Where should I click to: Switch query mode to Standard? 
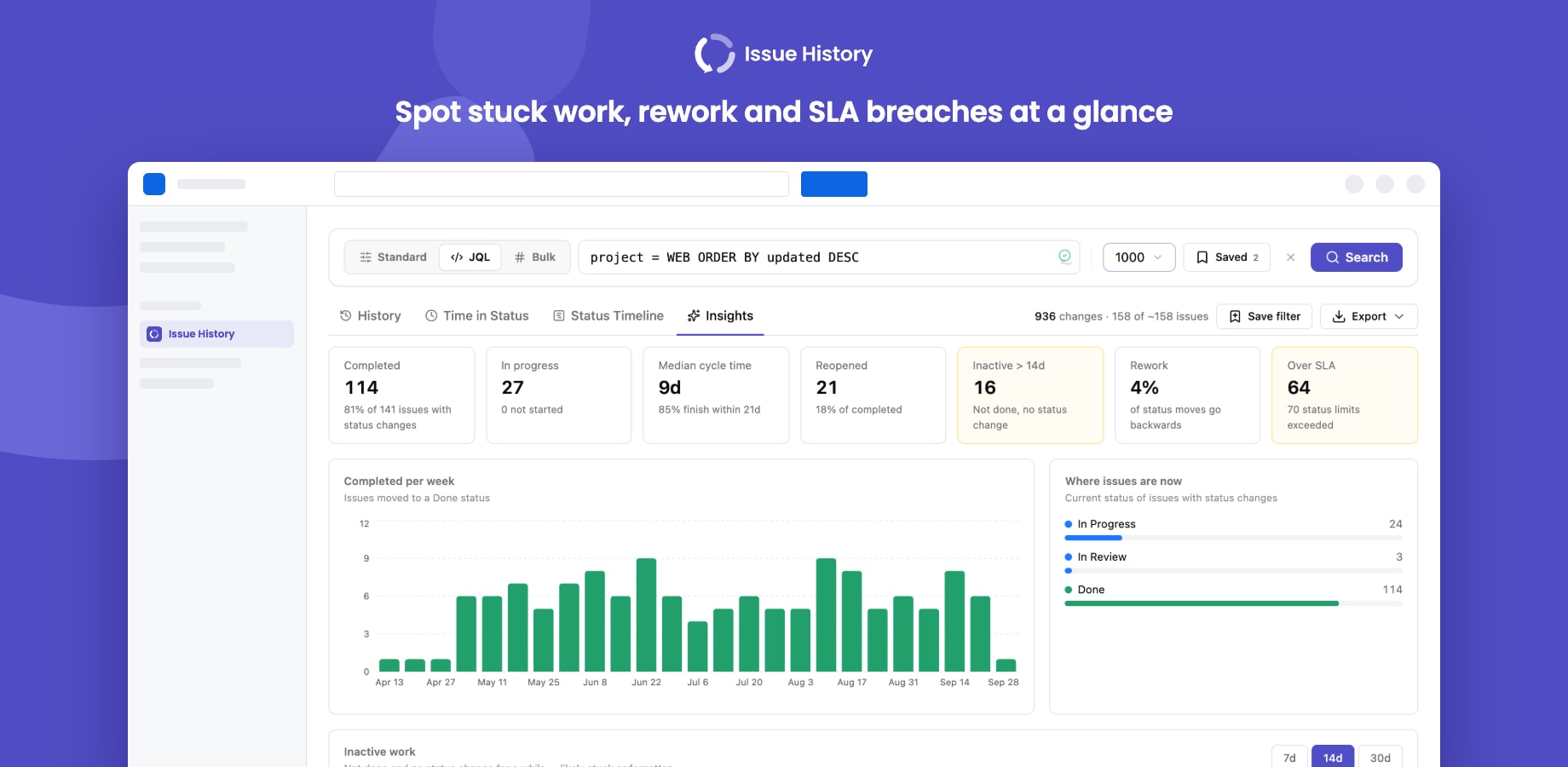coord(393,257)
